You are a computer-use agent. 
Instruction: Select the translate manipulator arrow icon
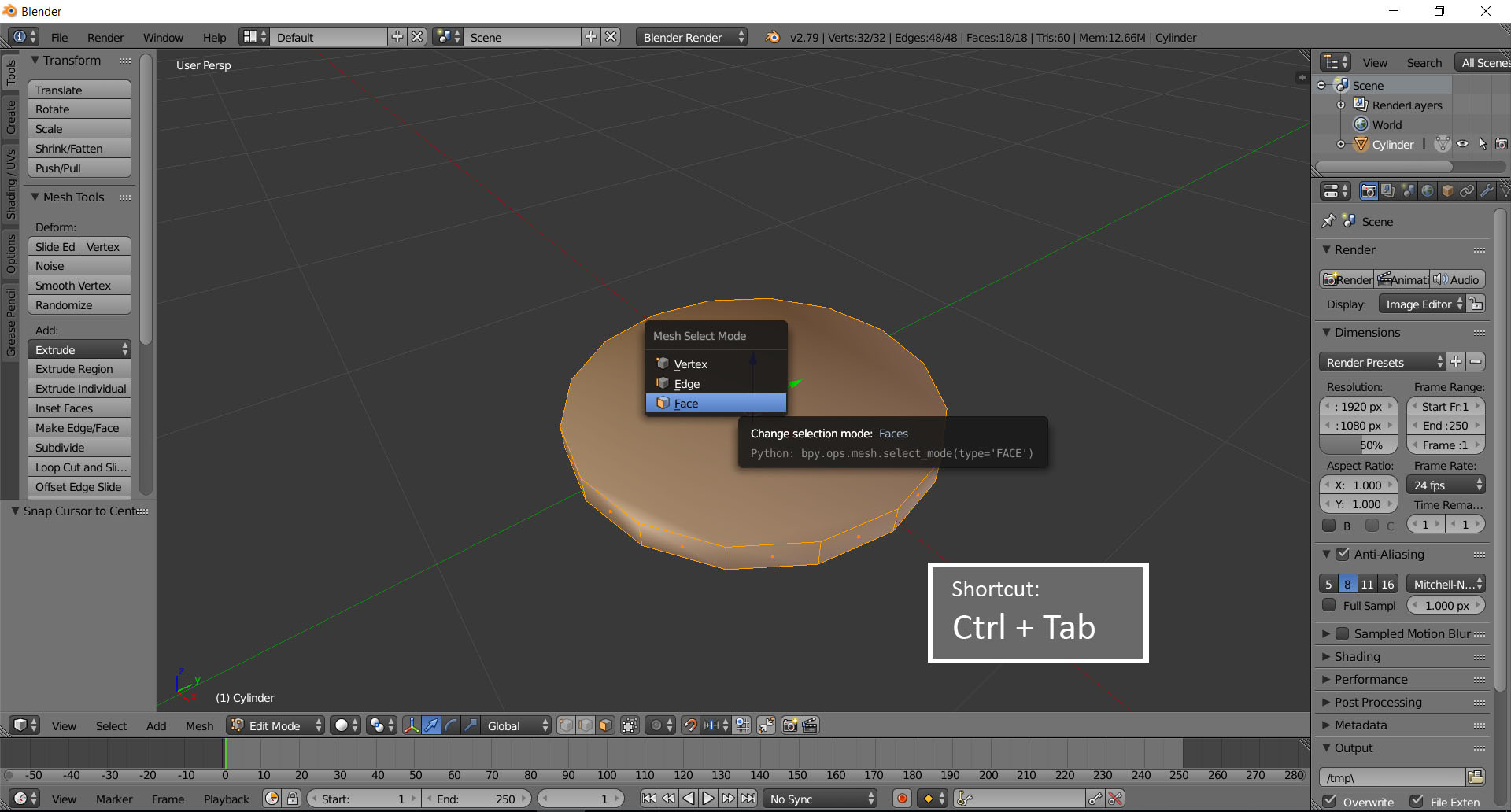[x=431, y=725]
